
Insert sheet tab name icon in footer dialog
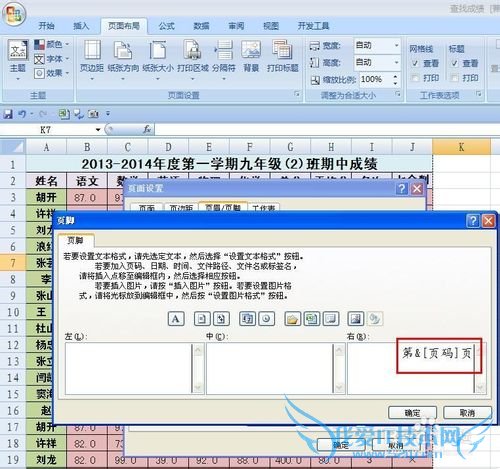tap(330, 319)
